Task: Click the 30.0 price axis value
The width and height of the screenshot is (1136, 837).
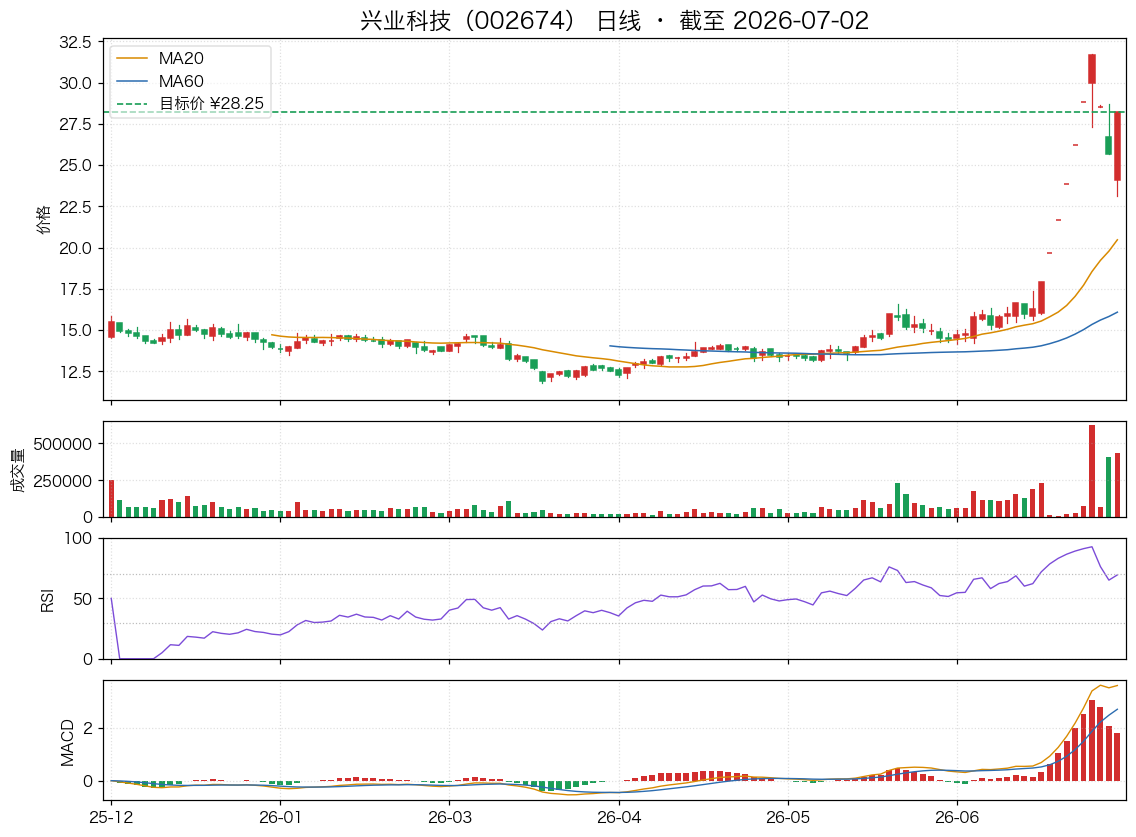Action: [75, 83]
